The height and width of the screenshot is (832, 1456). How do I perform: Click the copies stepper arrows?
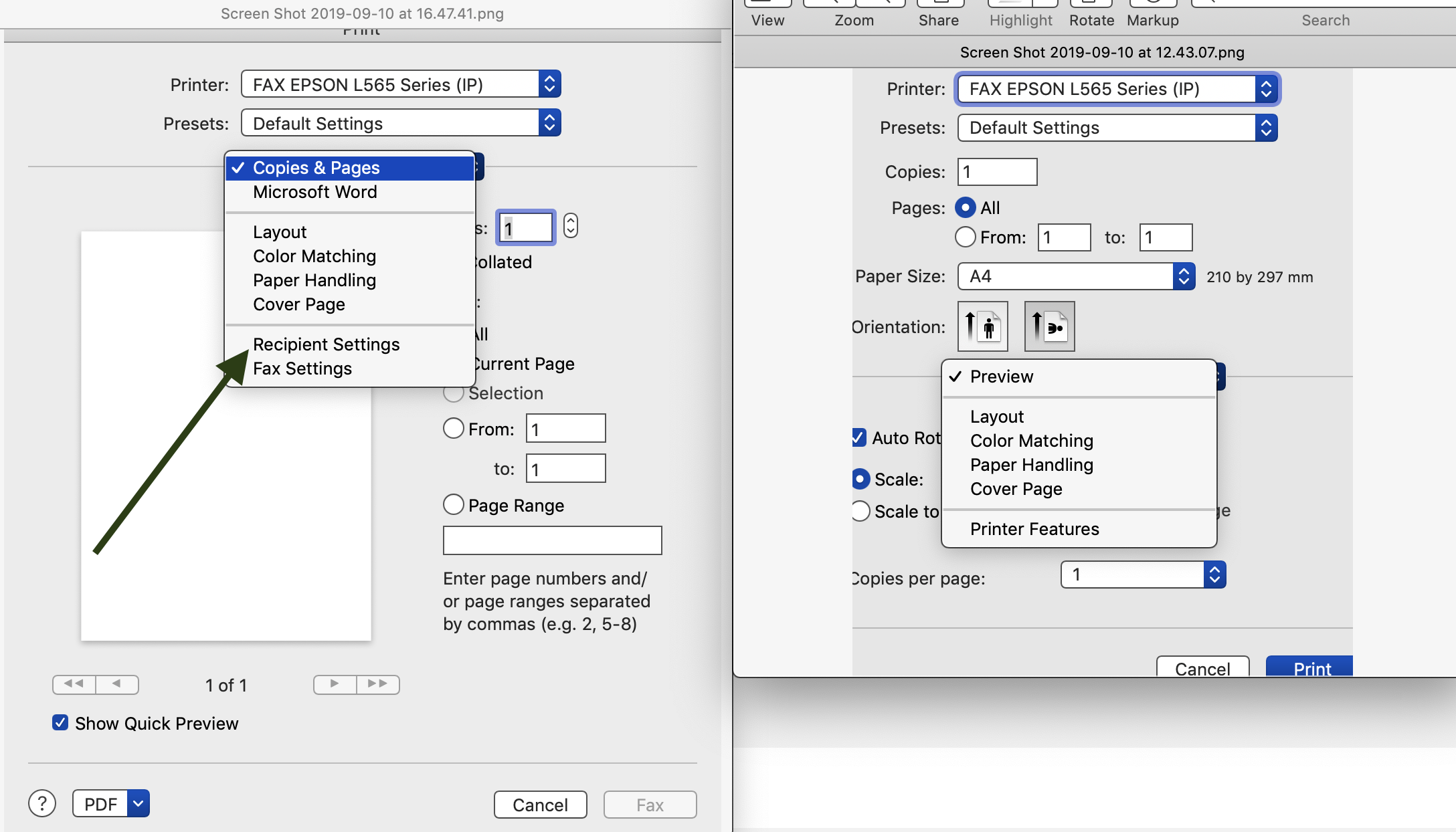tap(570, 226)
